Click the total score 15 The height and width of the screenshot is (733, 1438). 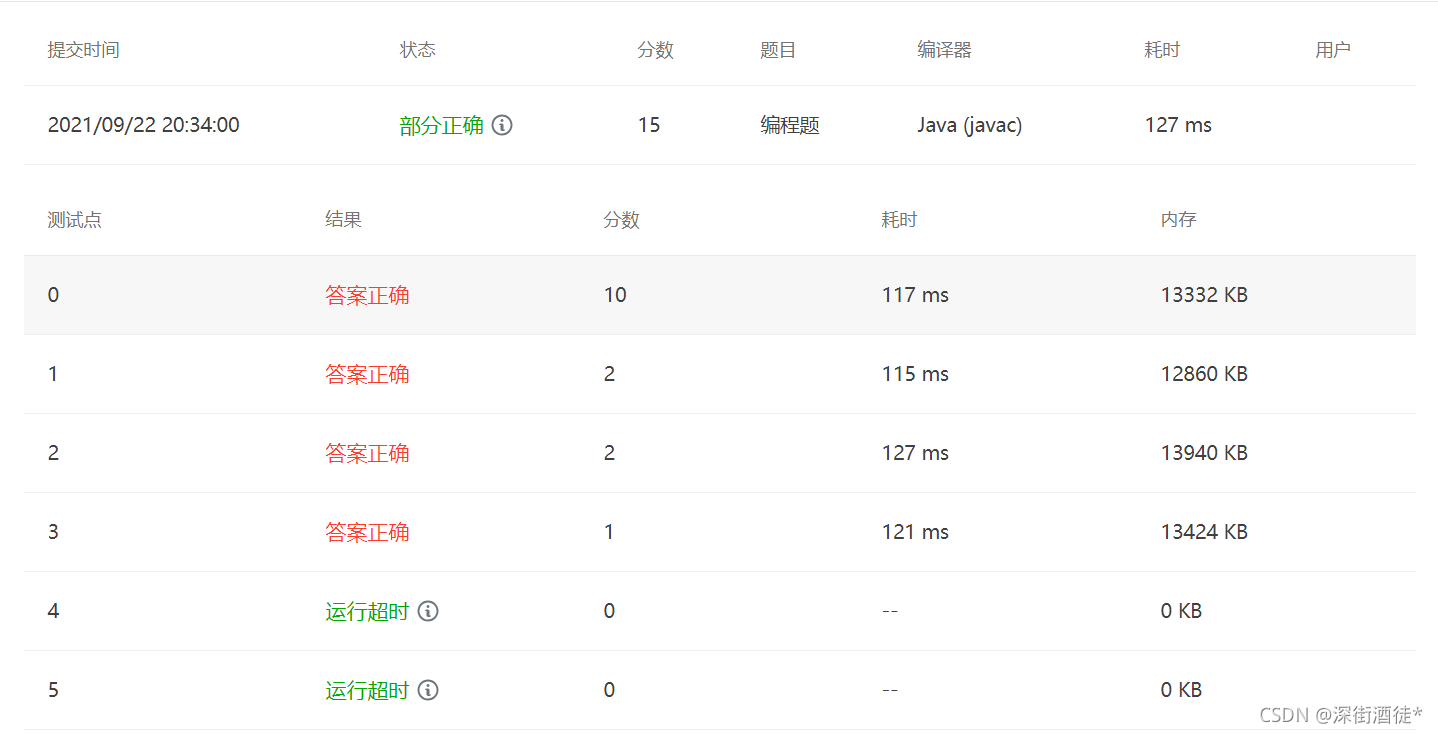[649, 125]
